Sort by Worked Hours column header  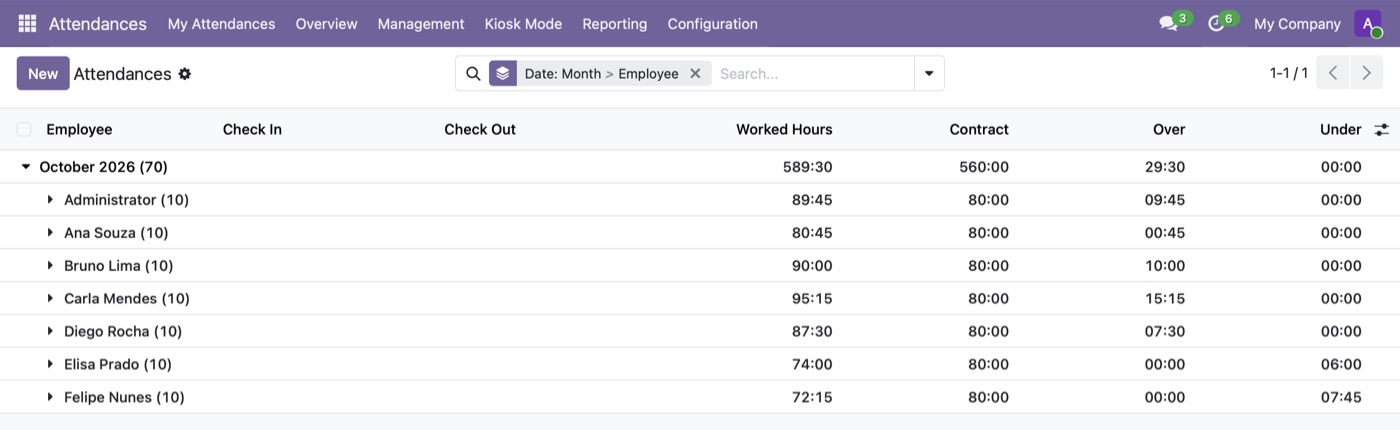click(784, 129)
